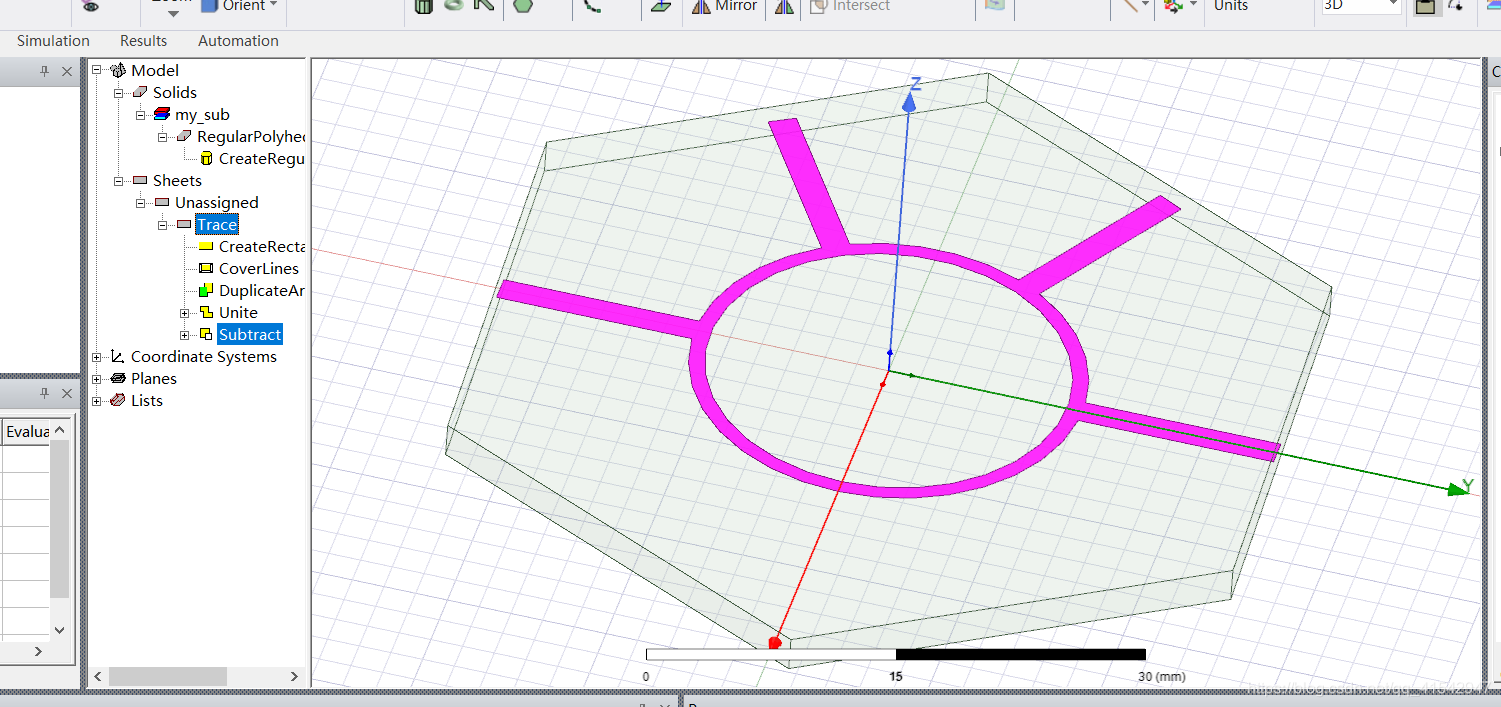Image resolution: width=1501 pixels, height=707 pixels.
Task: Select the Trace sheet object
Action: 217,224
